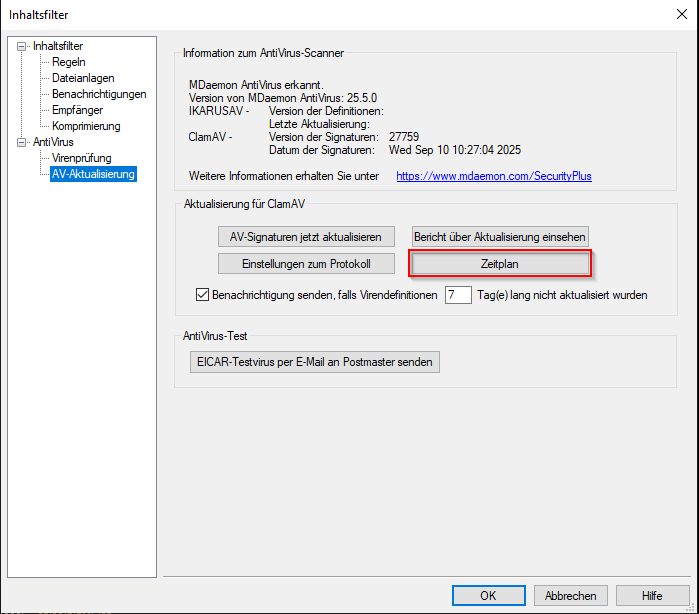Open the mdaemon.com/SecurityPlus link

[x=494, y=176]
